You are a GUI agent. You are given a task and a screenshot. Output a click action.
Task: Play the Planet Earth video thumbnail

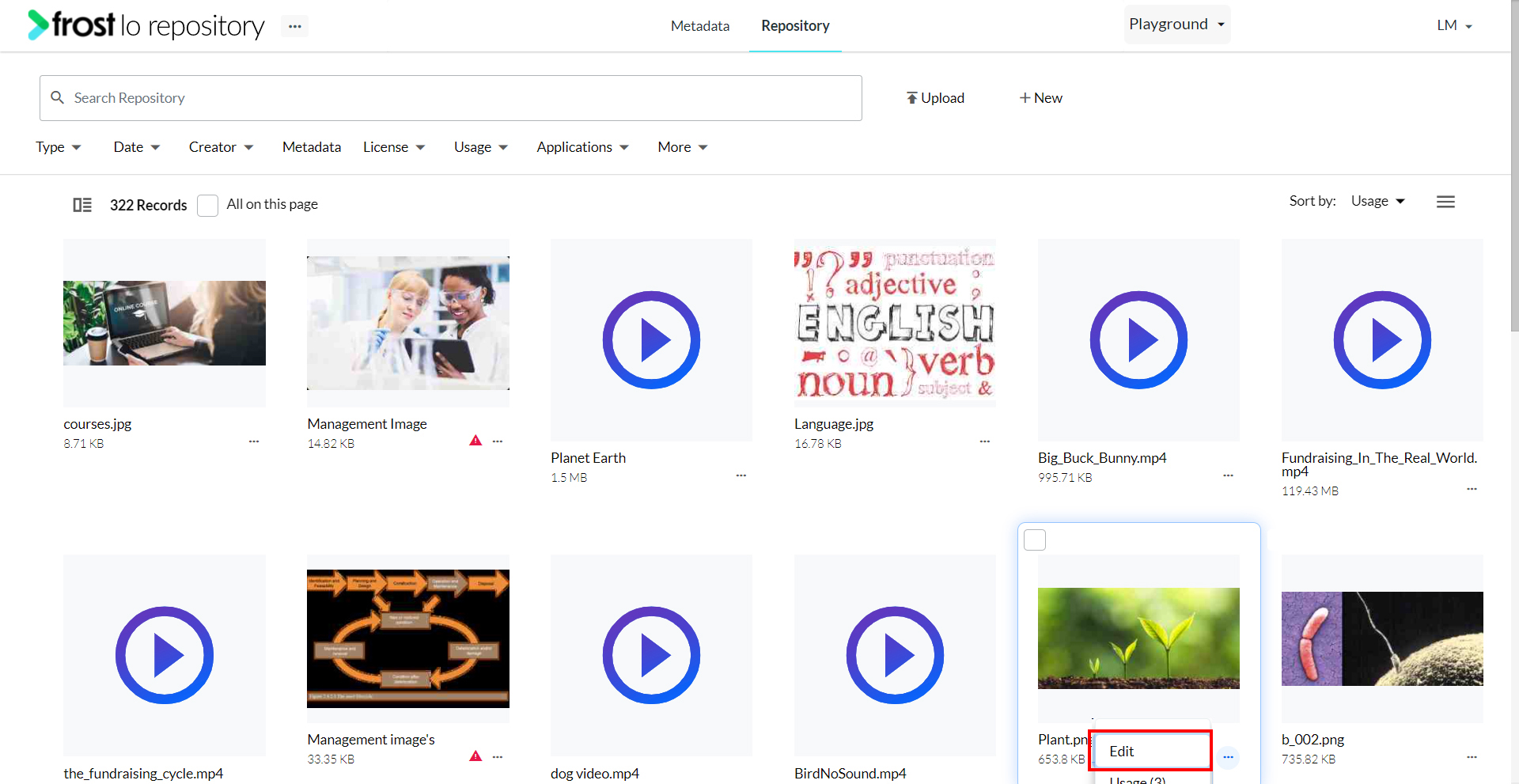(651, 340)
